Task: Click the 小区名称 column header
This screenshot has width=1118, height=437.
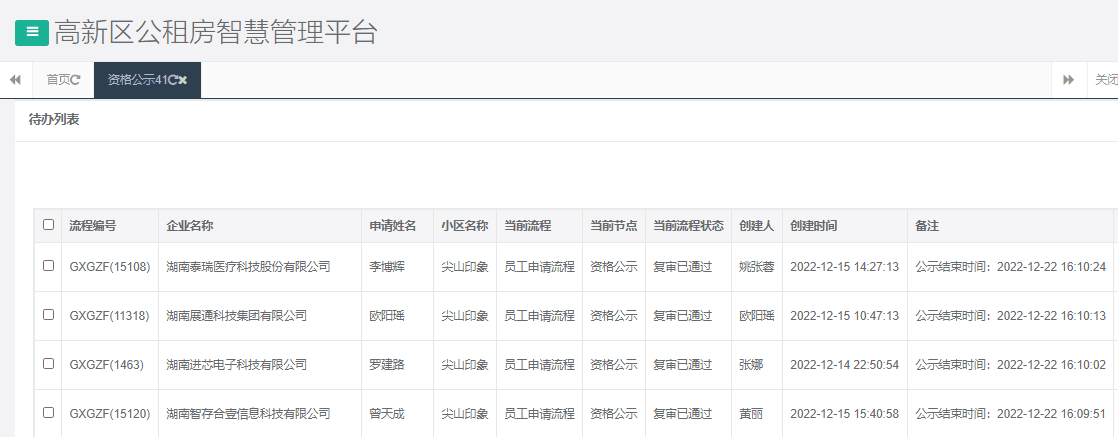Action: coord(464,226)
